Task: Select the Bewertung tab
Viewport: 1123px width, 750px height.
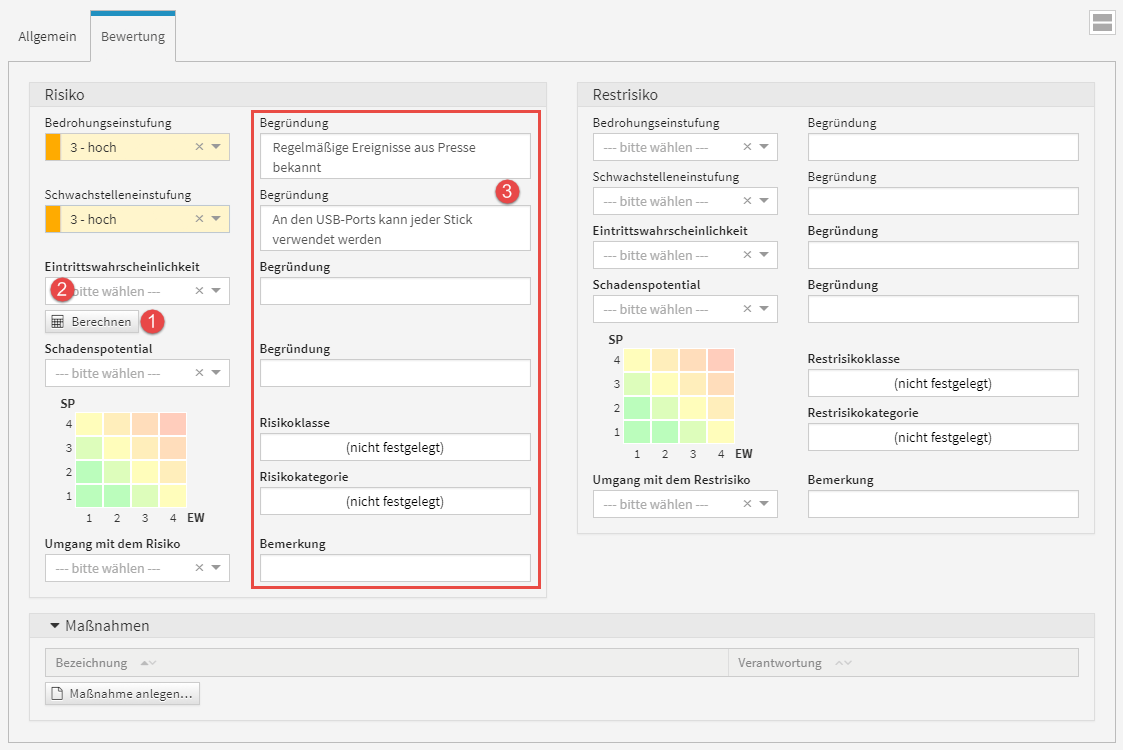Action: click(133, 37)
